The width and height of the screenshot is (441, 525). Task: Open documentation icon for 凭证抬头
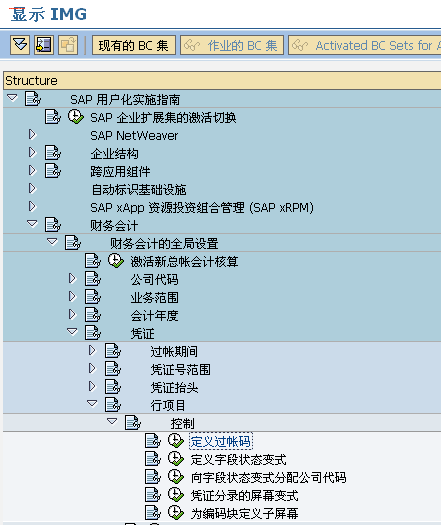coord(113,387)
